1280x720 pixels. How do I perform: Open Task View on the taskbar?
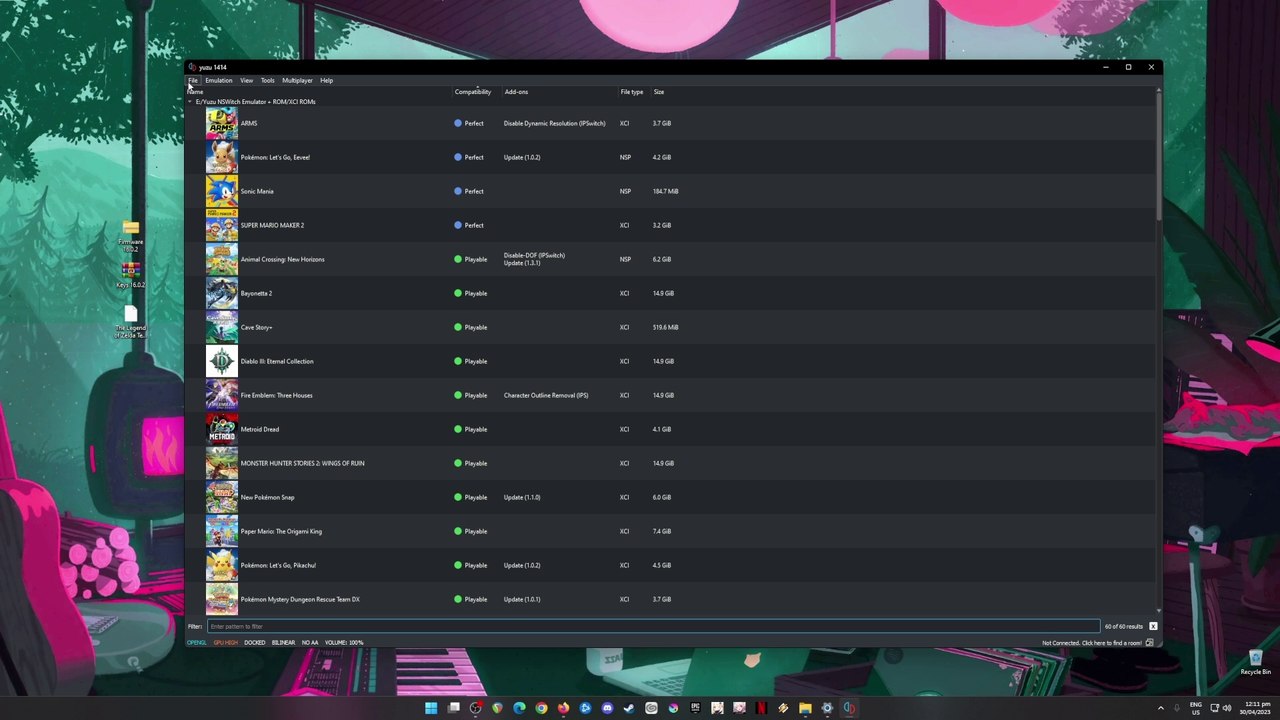tap(453, 708)
